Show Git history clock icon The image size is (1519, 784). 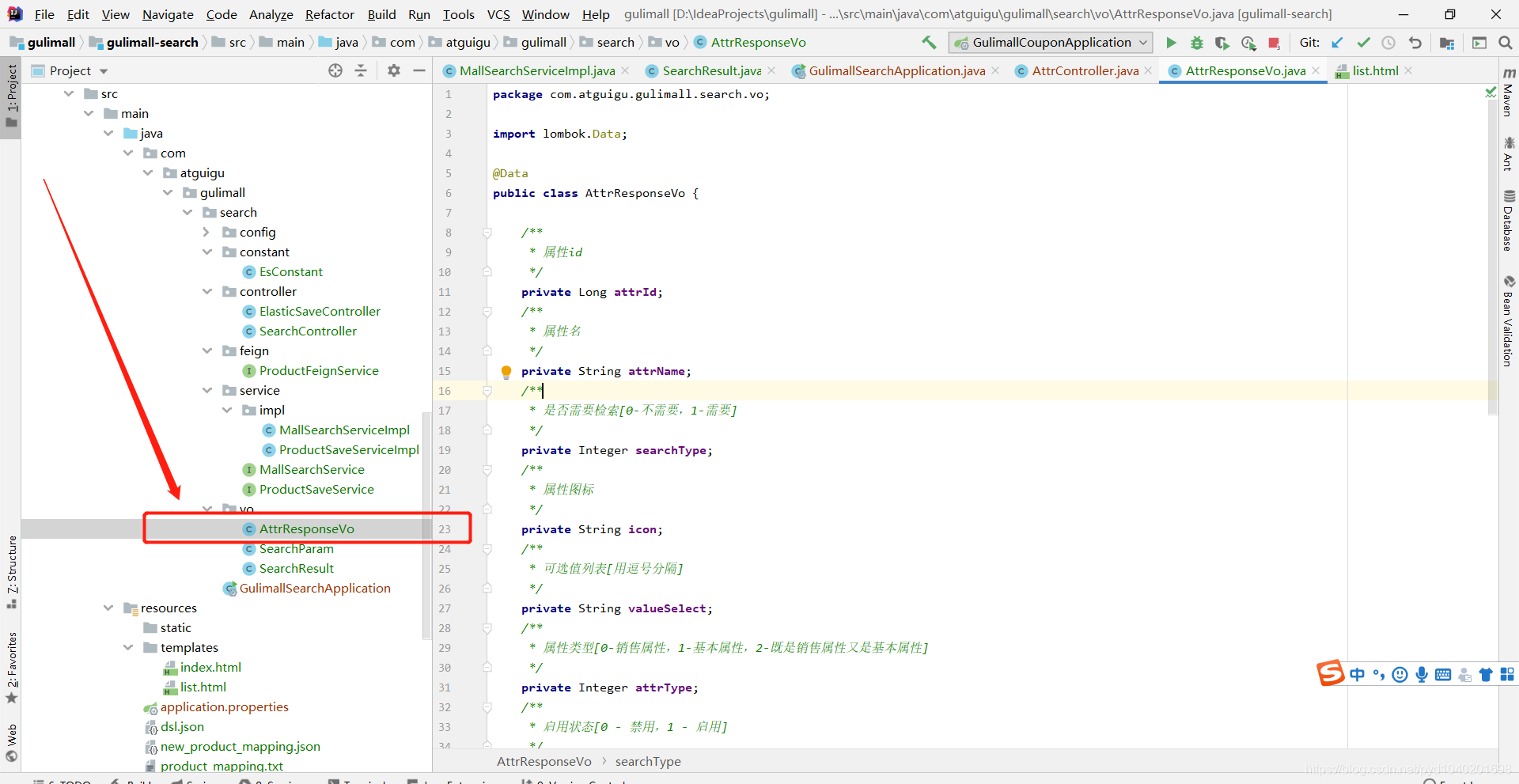[1388, 43]
